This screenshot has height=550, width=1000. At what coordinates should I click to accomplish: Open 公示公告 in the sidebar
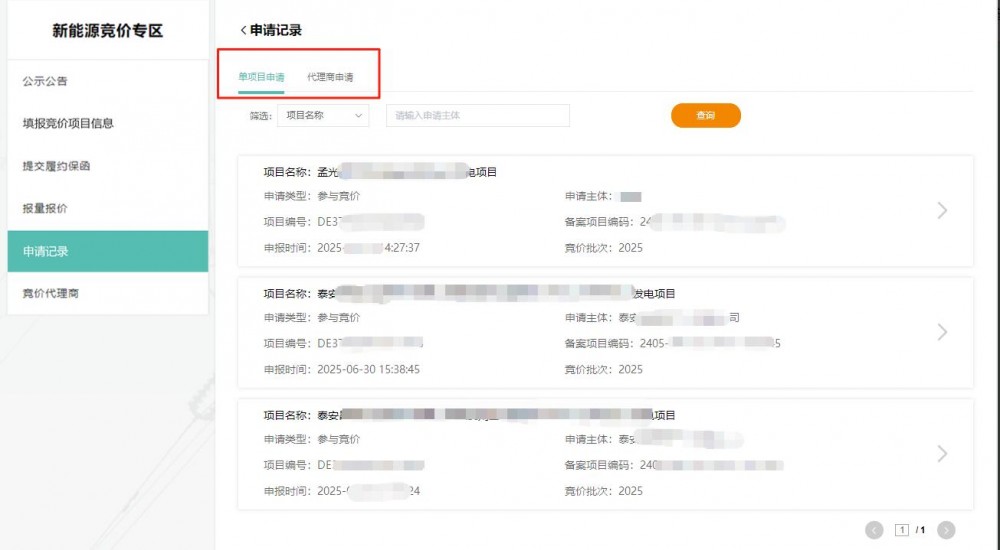click(x=45, y=81)
